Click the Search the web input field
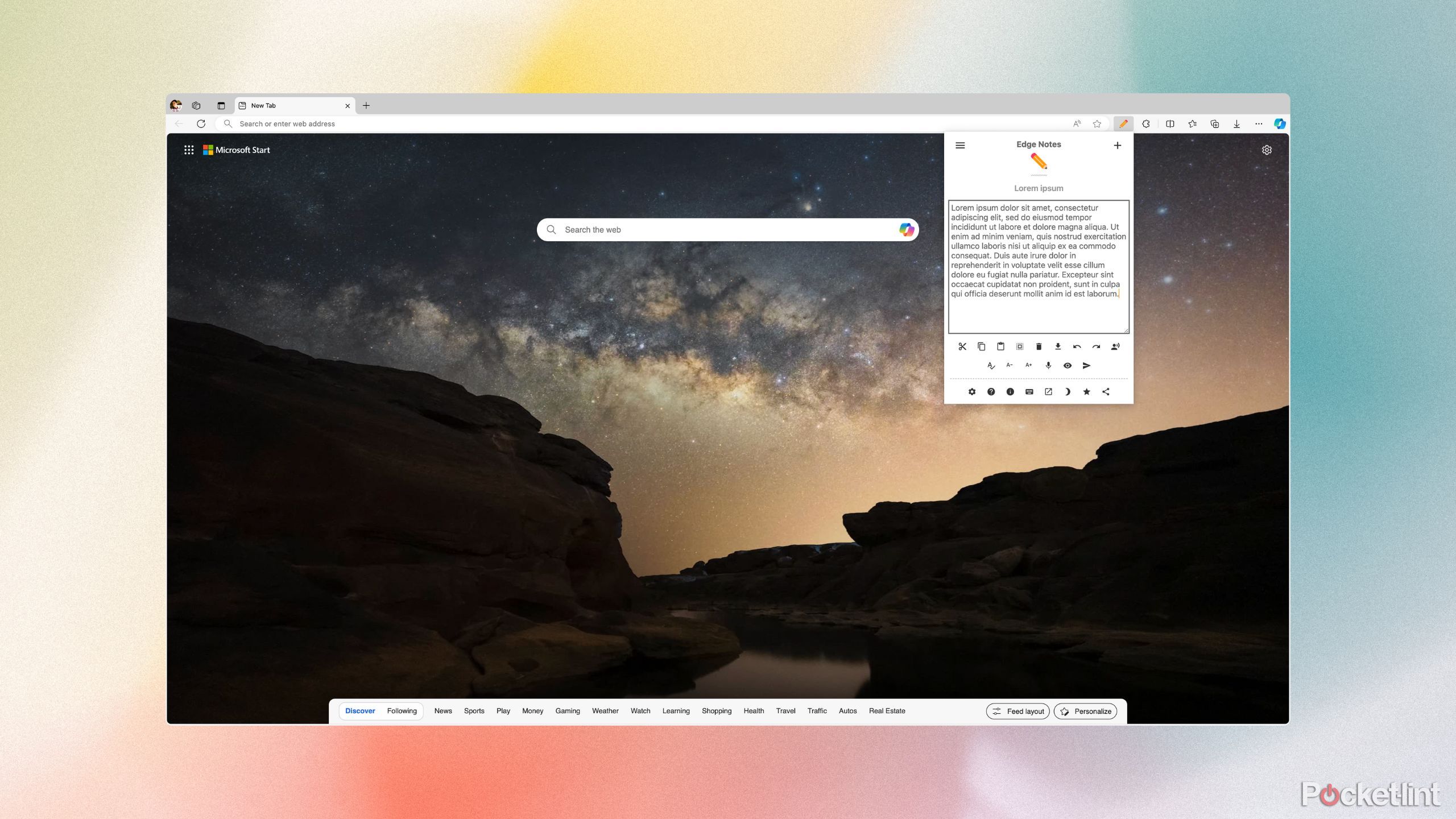This screenshot has height=819, width=1456. [x=728, y=229]
